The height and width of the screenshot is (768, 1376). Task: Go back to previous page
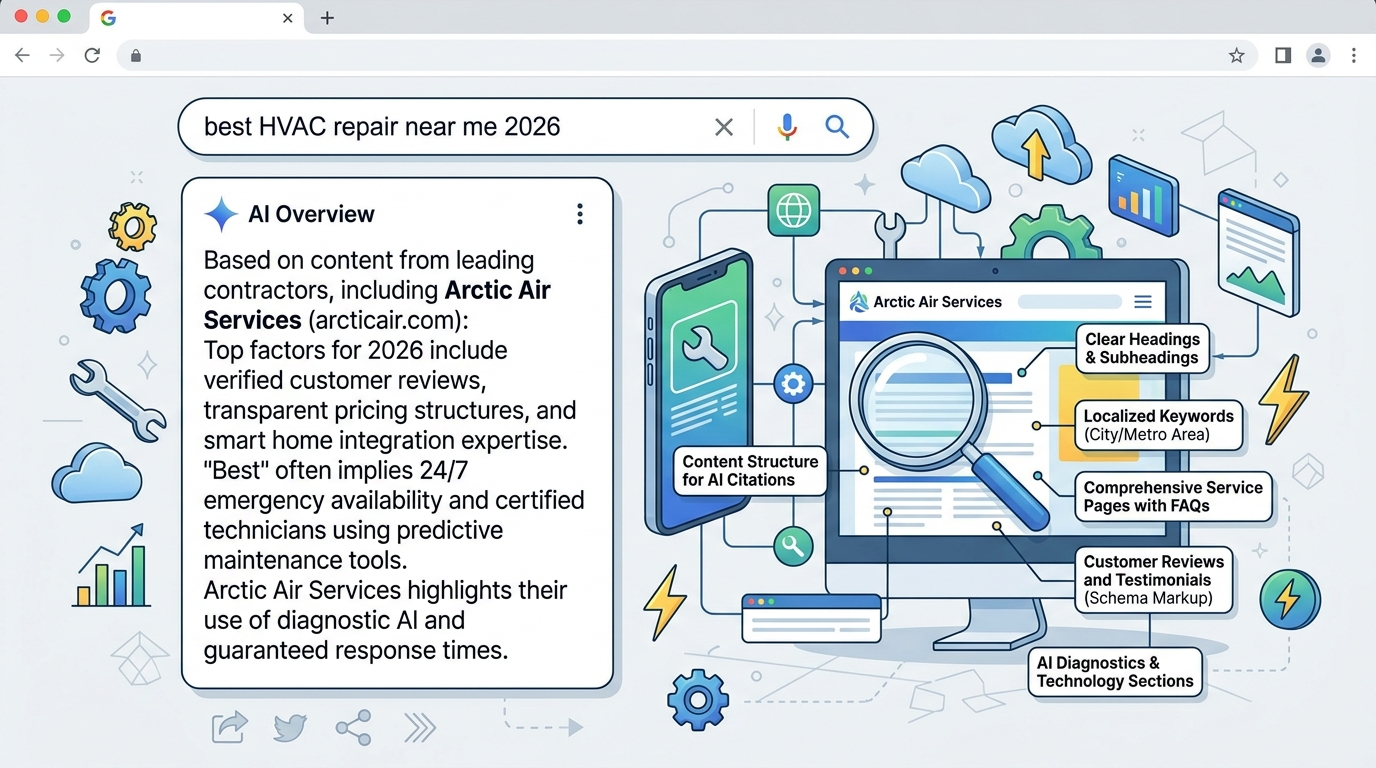click(22, 56)
